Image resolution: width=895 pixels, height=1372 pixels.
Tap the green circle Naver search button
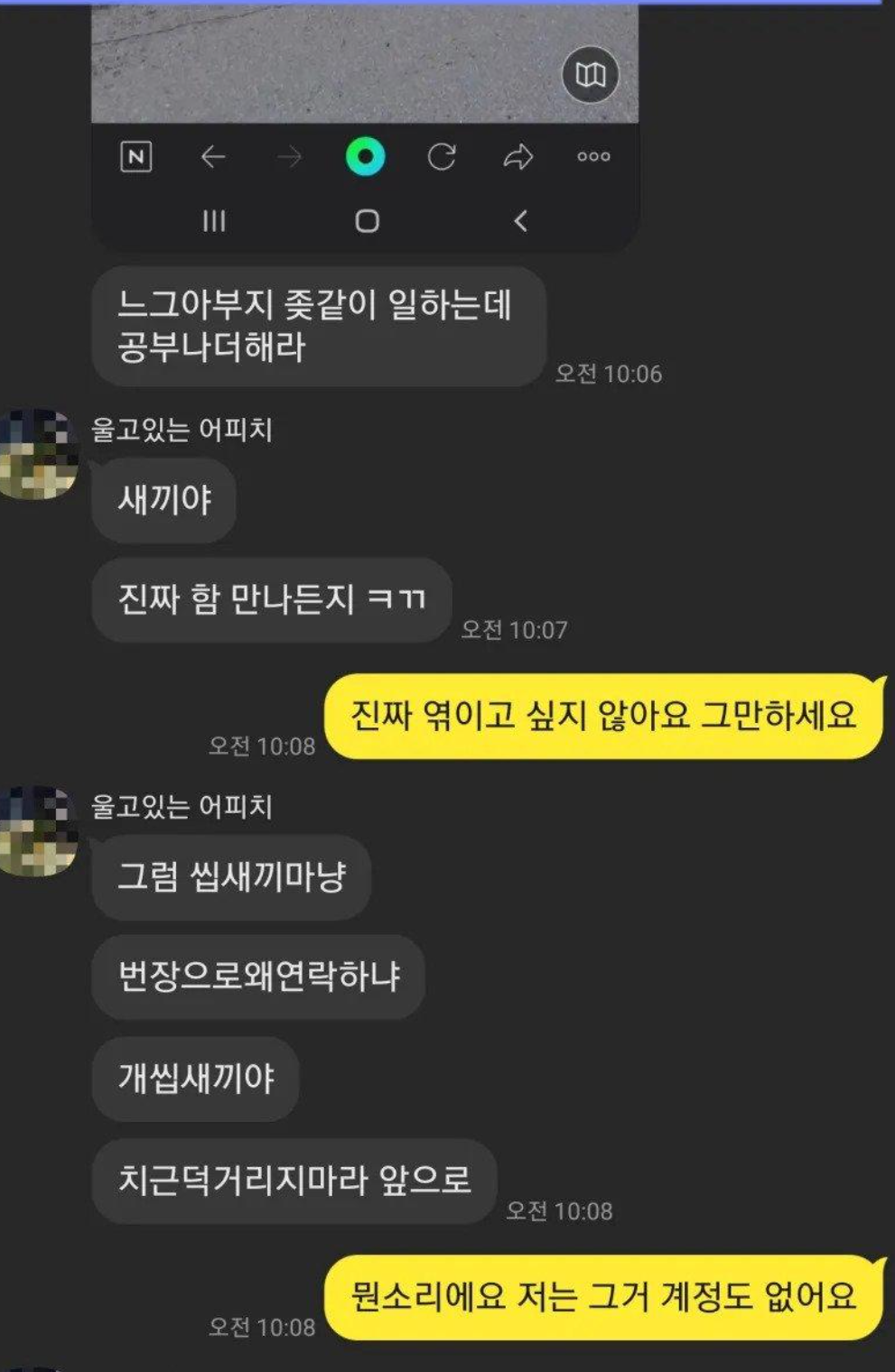[x=365, y=157]
